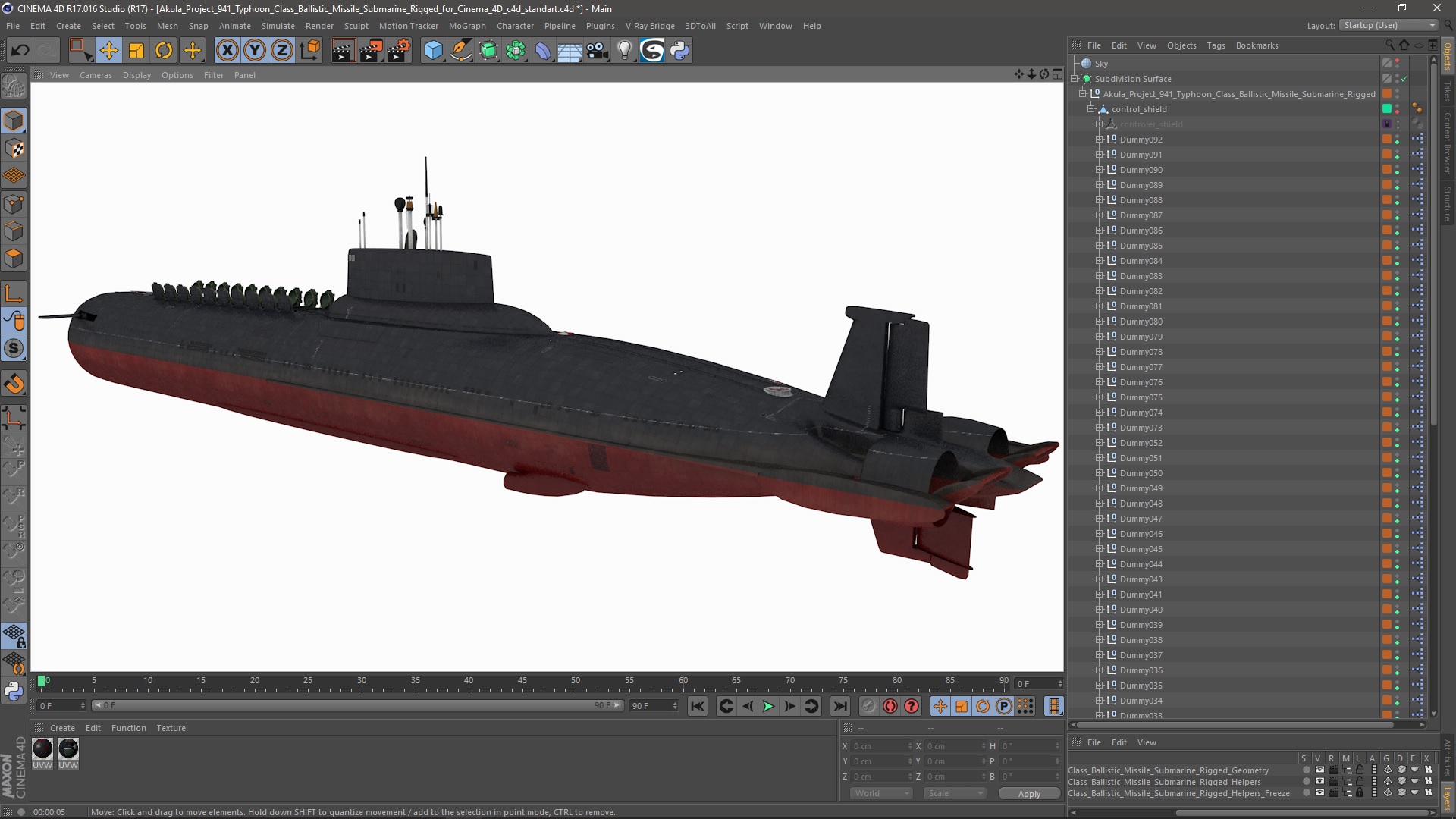This screenshot has width=1456, height=819.
Task: Open material manager Texture menu
Action: pos(171,728)
